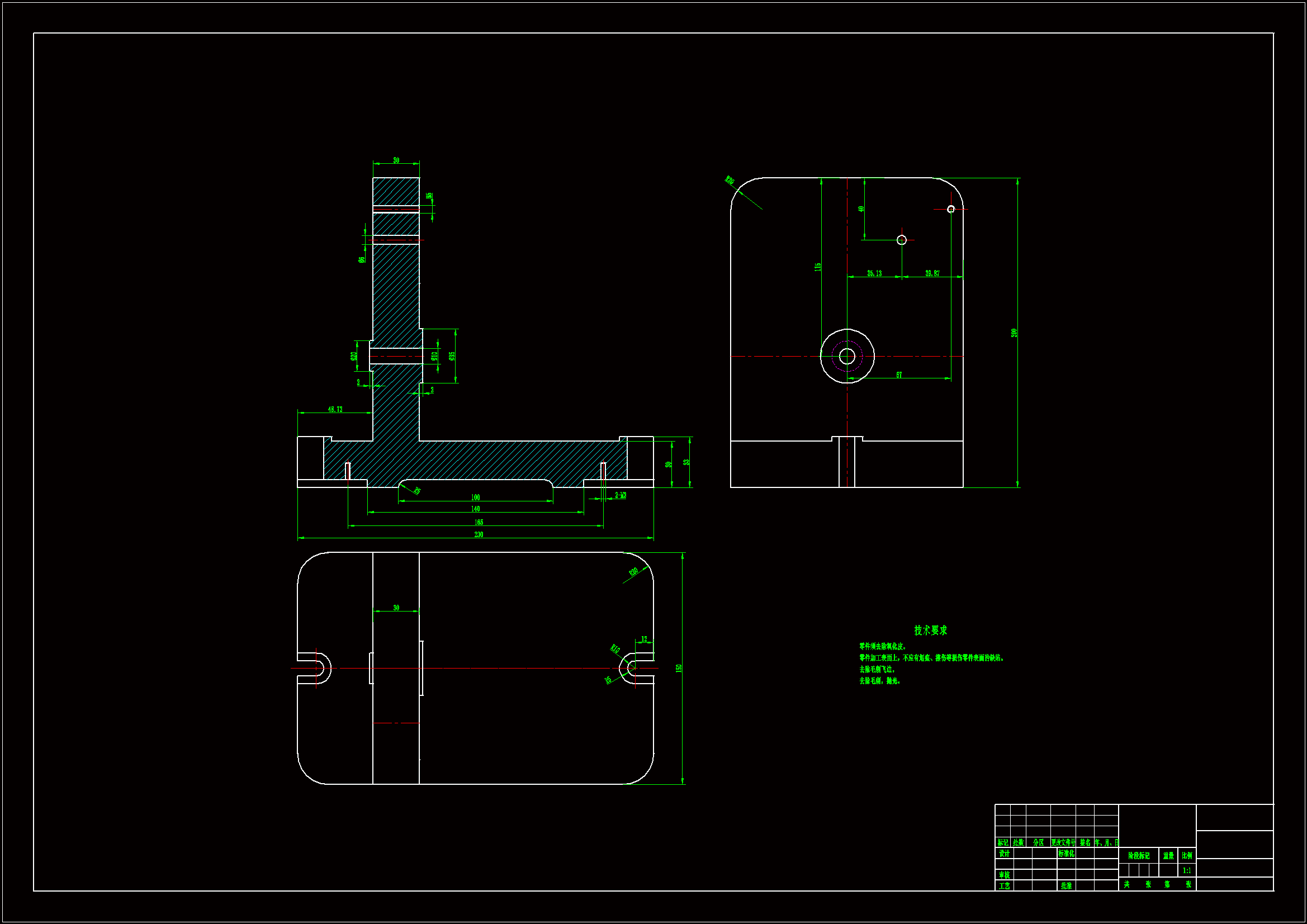Select the 230 overall length dimension
Viewport: 1307px width, 924px height.
[x=479, y=534]
